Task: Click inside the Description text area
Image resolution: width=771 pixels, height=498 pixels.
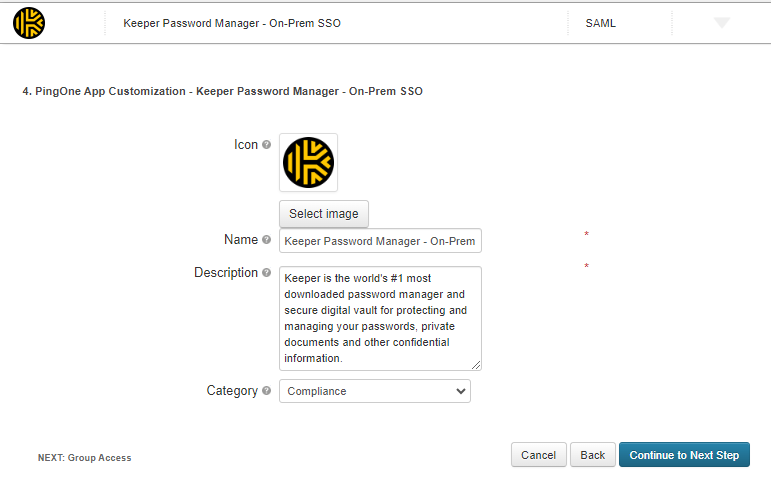Action: tap(380, 317)
